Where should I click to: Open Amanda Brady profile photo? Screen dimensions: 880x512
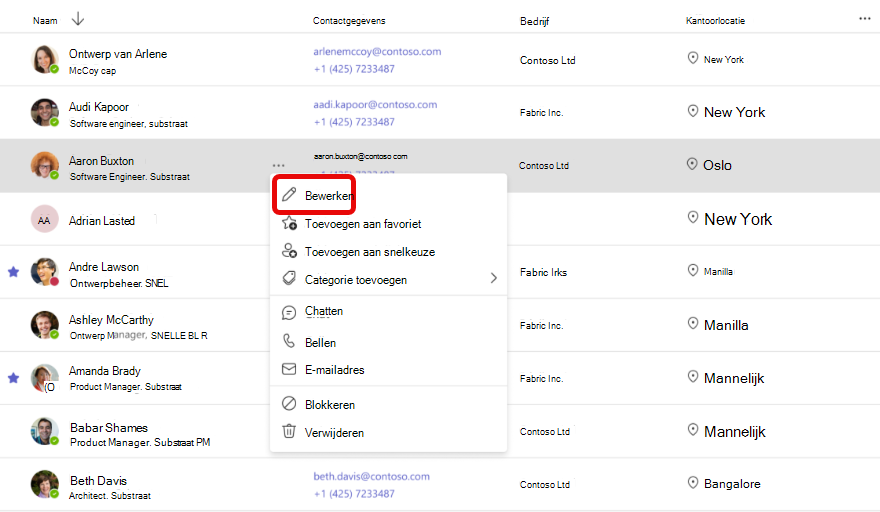44,378
